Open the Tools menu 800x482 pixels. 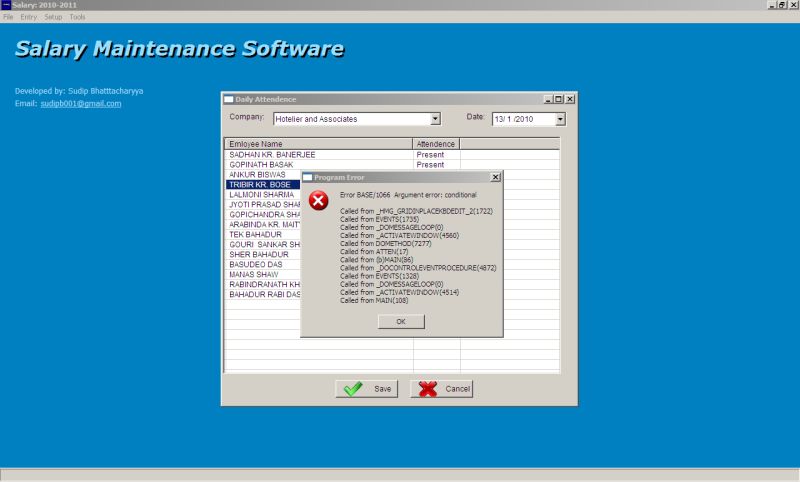click(x=77, y=17)
